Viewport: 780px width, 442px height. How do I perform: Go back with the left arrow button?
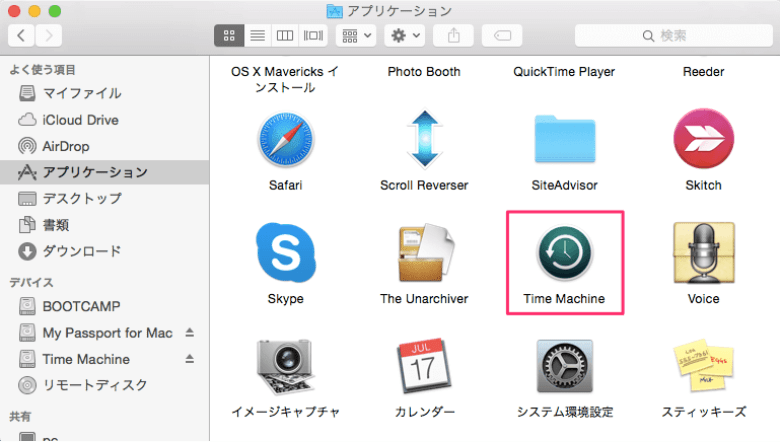click(x=21, y=35)
